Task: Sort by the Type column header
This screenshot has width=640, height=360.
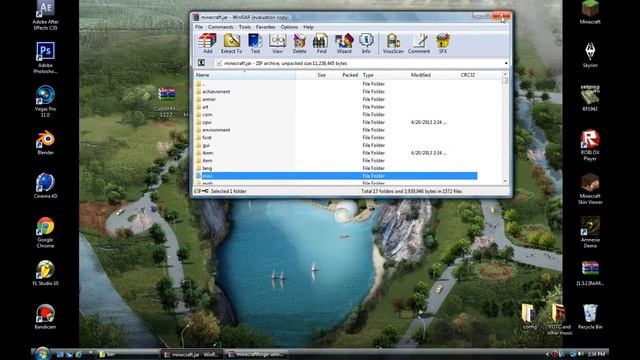Action: tap(384, 75)
